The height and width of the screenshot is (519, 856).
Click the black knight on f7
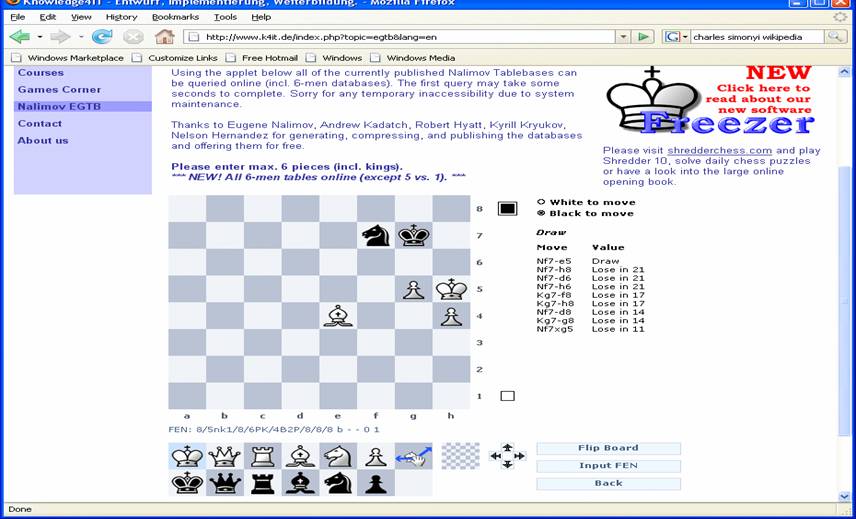click(x=375, y=235)
